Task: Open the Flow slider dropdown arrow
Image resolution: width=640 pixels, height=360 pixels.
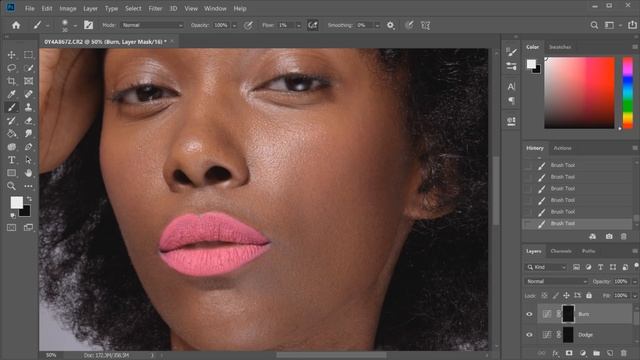Action: [298, 25]
